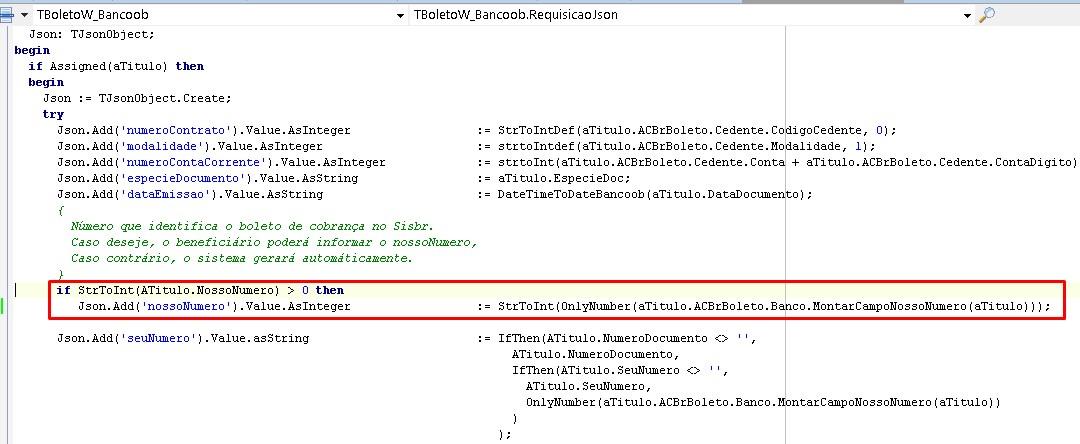This screenshot has height=444, width=1080.
Task: Click the 'if StrToInt(ATitulo.NossoNumero) > 0 then' line
Action: pyautogui.click(x=200, y=290)
